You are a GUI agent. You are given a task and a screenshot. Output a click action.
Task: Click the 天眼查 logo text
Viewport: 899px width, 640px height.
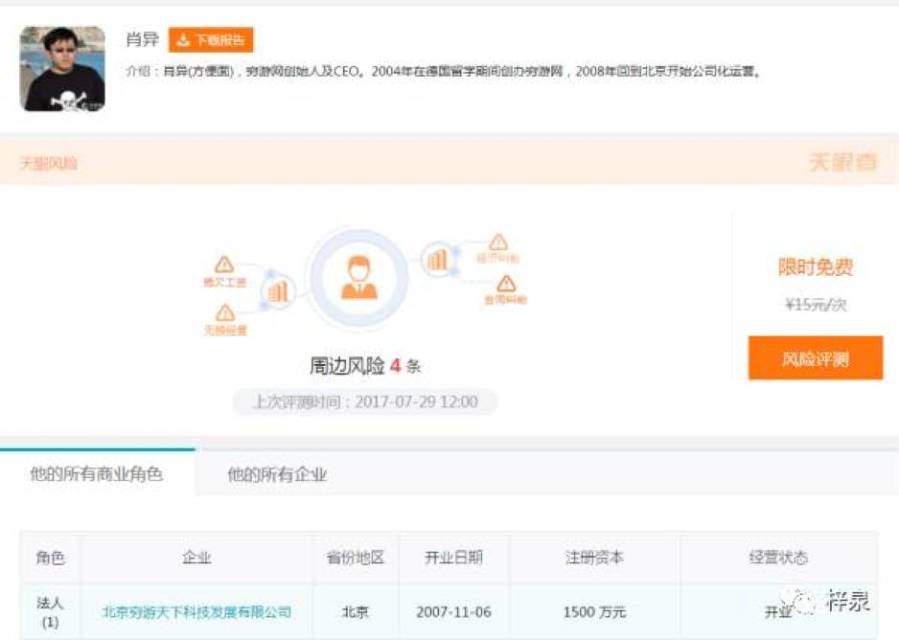pos(844,162)
